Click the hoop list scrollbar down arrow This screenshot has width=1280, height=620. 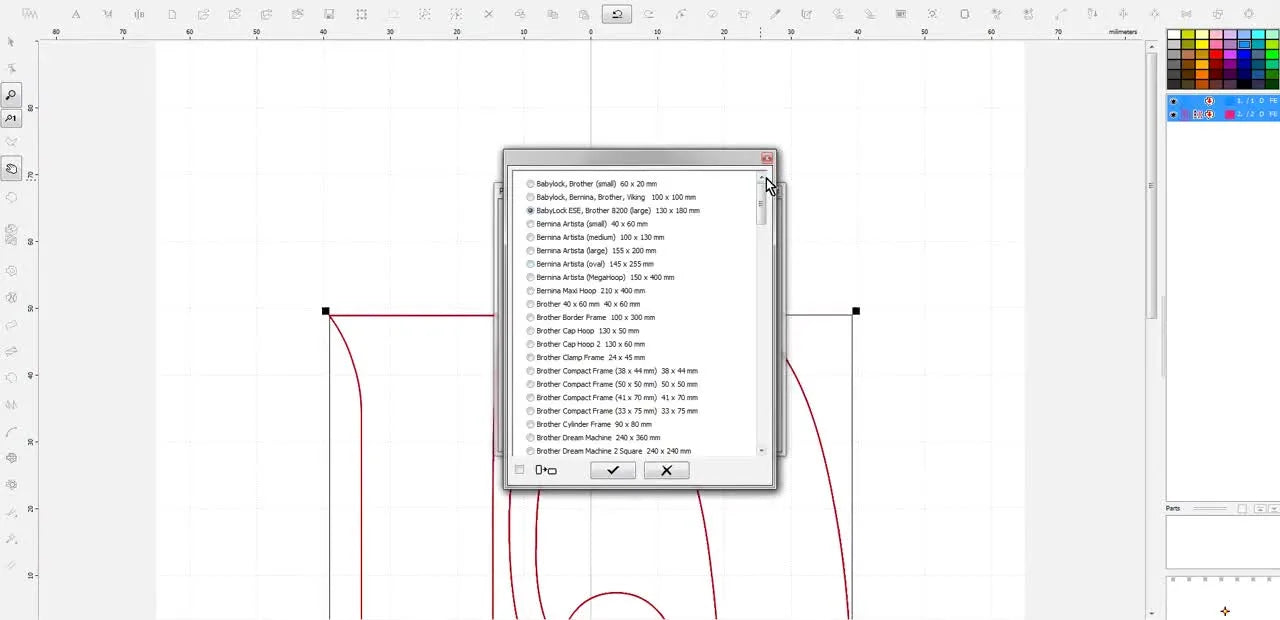point(762,450)
